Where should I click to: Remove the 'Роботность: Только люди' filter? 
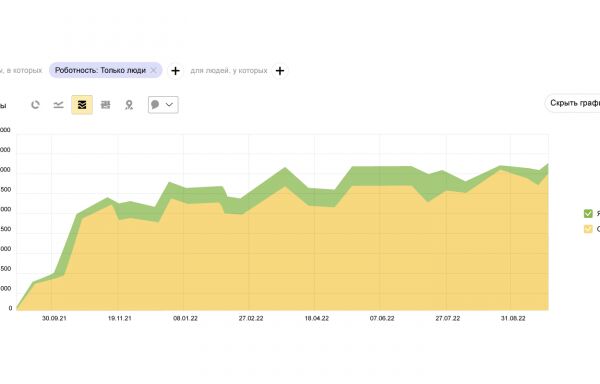(x=153, y=70)
